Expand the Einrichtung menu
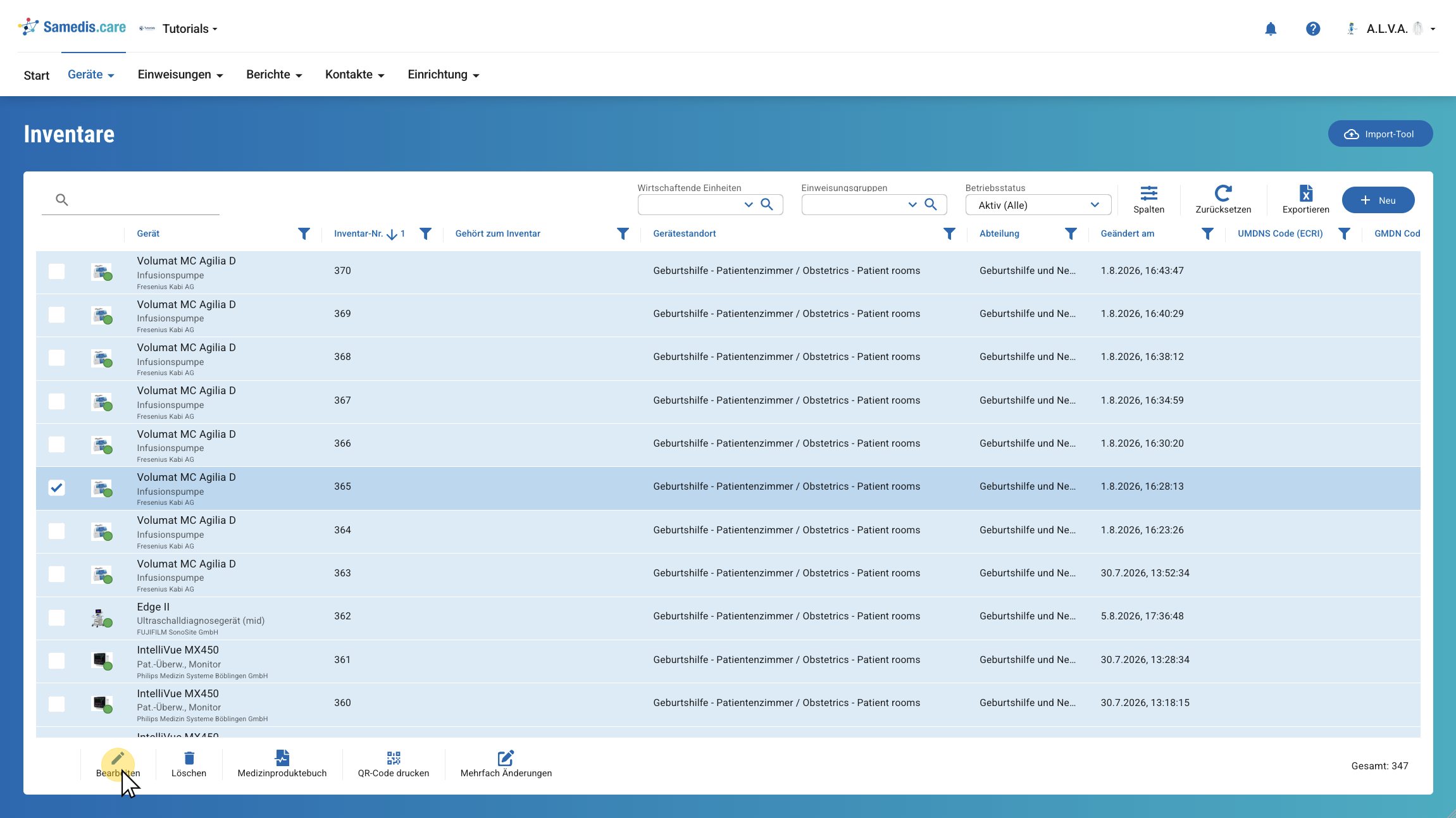Viewport: 1456px width, 818px height. click(x=444, y=75)
